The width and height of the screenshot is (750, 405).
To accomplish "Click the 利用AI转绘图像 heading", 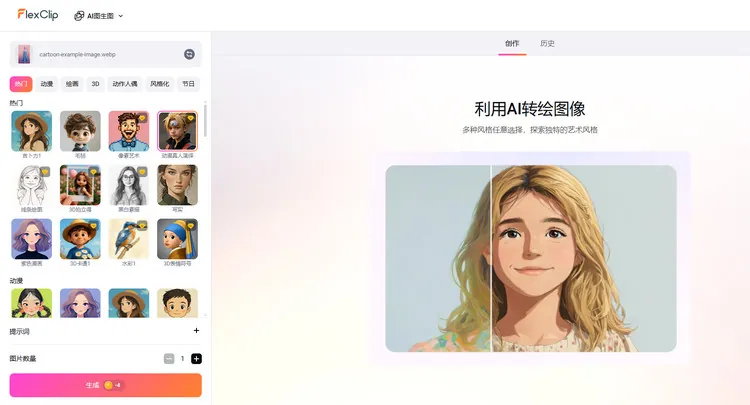I will pyautogui.click(x=530, y=109).
